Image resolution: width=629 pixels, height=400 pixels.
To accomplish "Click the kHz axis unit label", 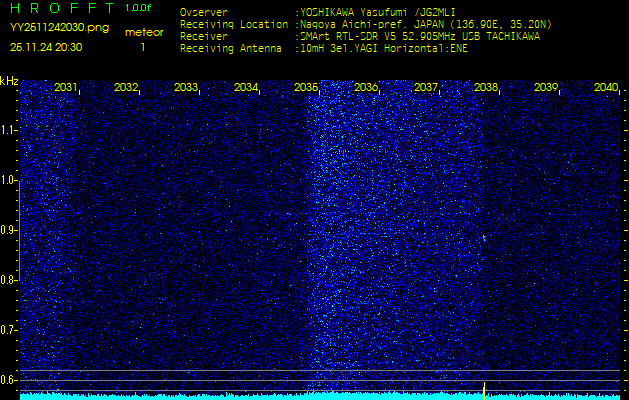I will [9, 81].
